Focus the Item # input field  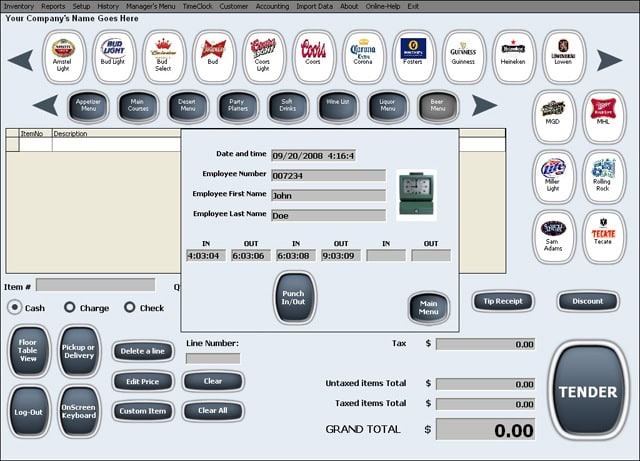click(96, 285)
